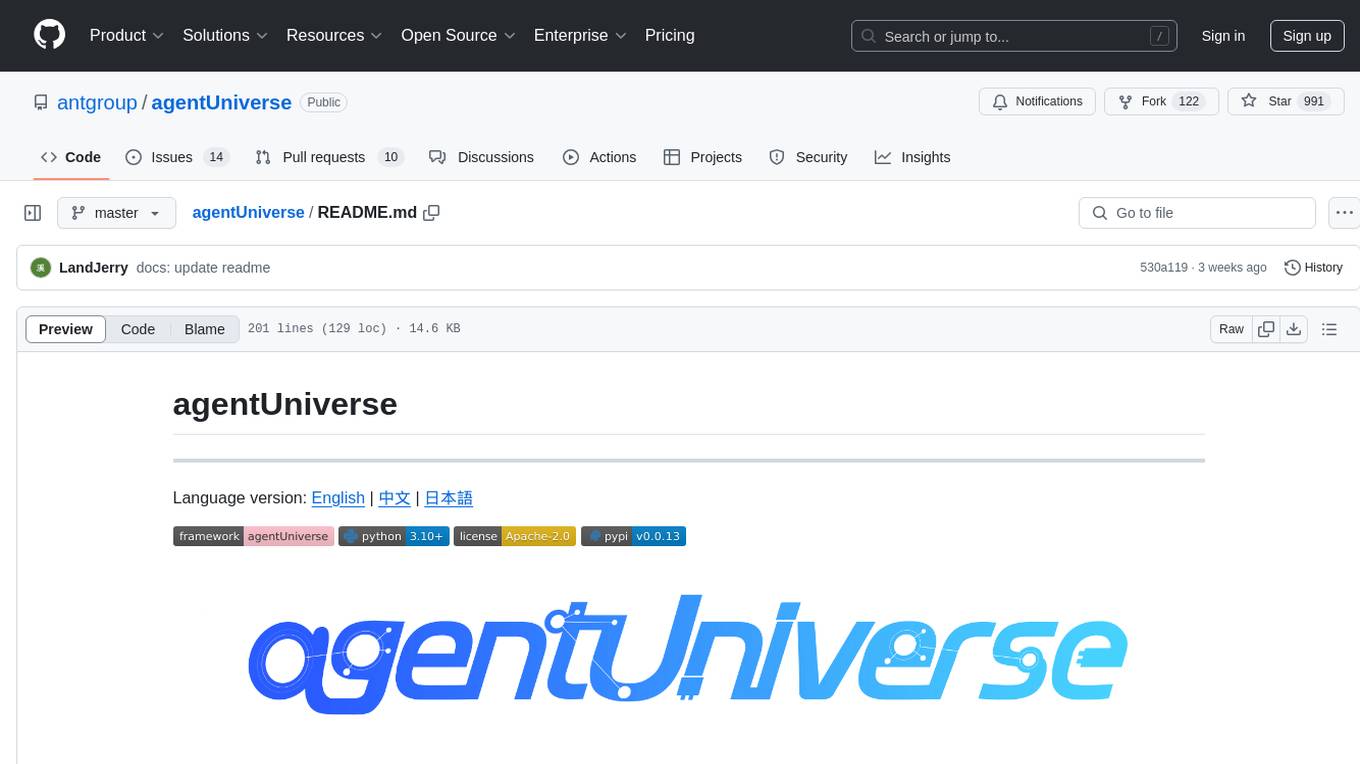1360x764 pixels.
Task: Open the Raw file view
Action: (1231, 329)
